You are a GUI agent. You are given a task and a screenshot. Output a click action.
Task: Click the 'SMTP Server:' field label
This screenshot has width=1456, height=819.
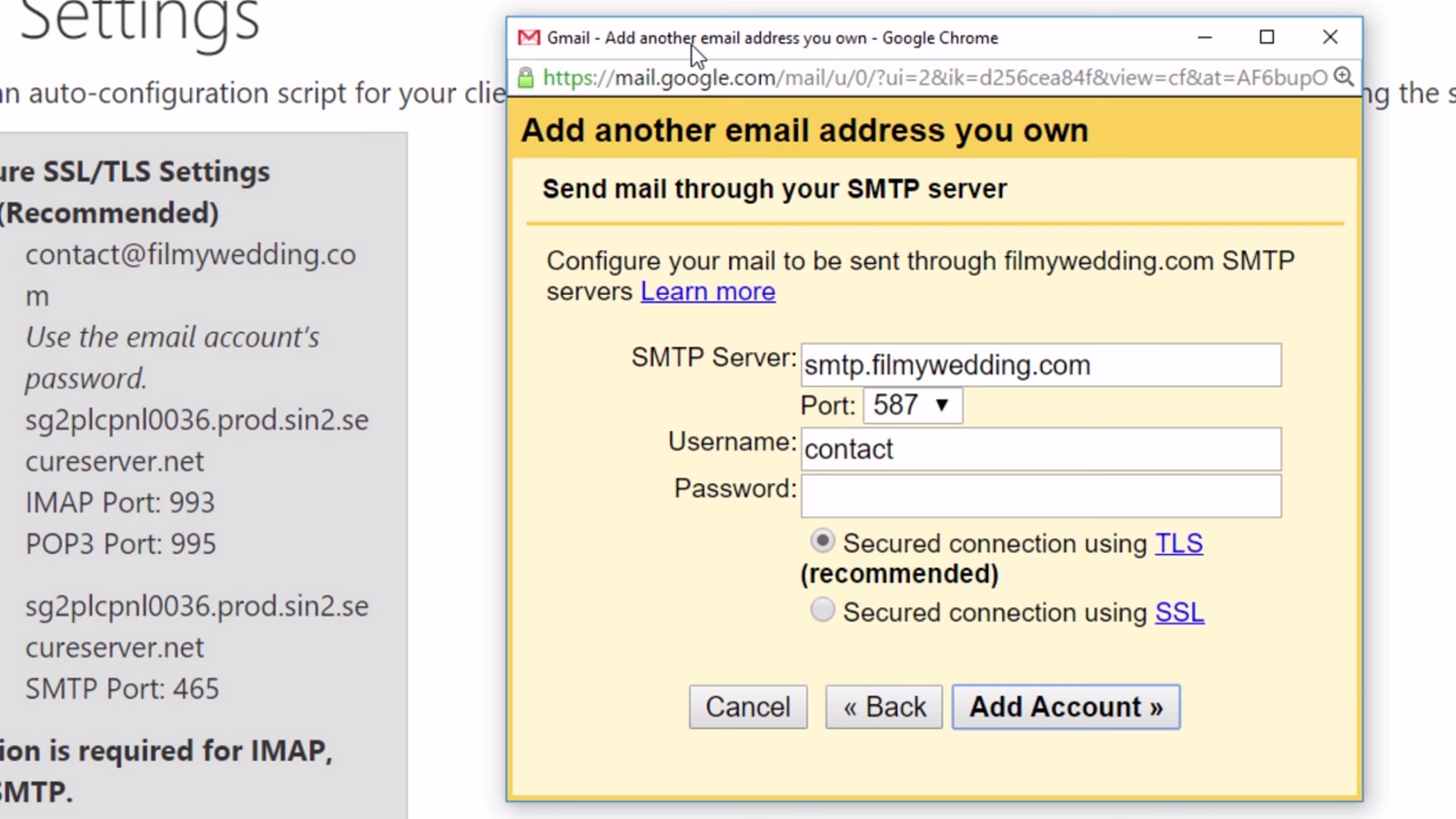713,358
